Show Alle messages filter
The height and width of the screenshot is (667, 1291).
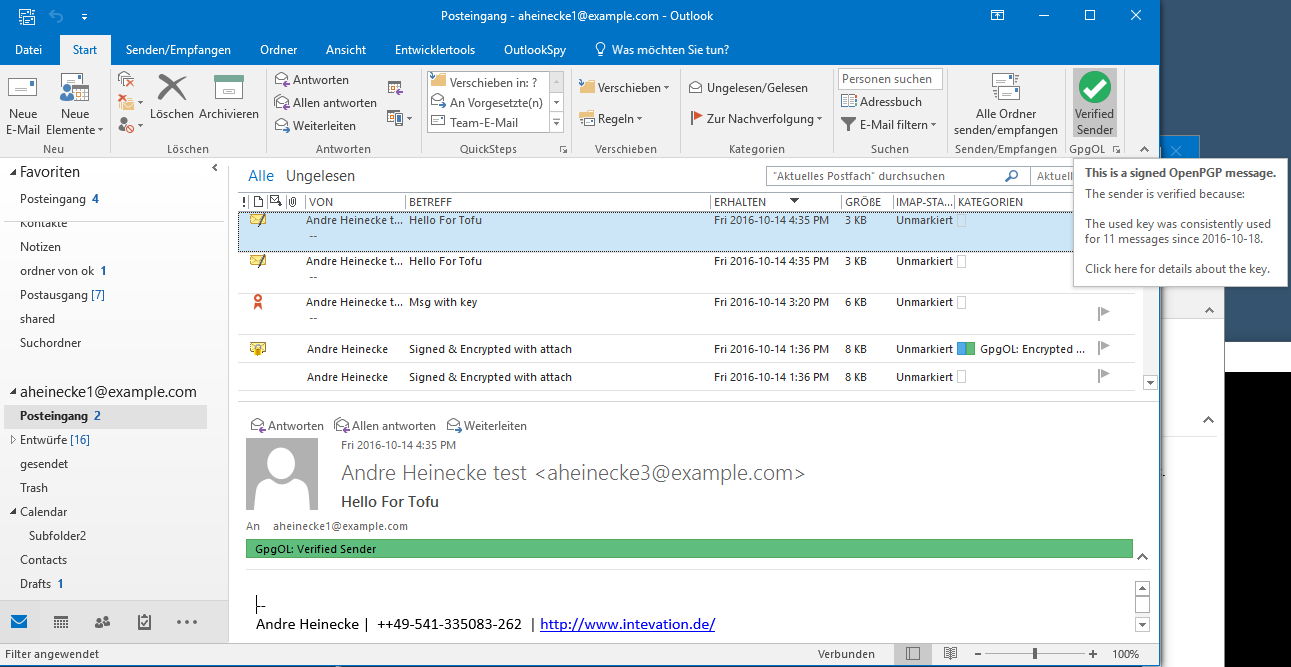pyautogui.click(x=261, y=176)
